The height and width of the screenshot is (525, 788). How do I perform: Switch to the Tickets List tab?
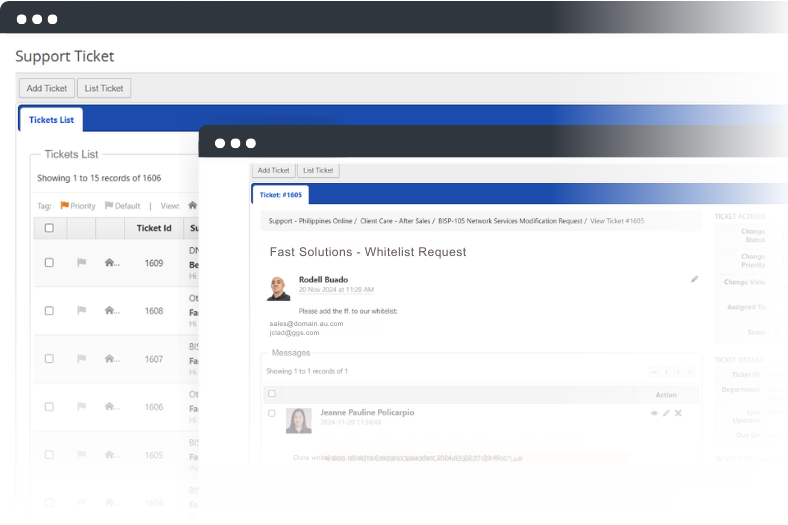[x=51, y=120]
